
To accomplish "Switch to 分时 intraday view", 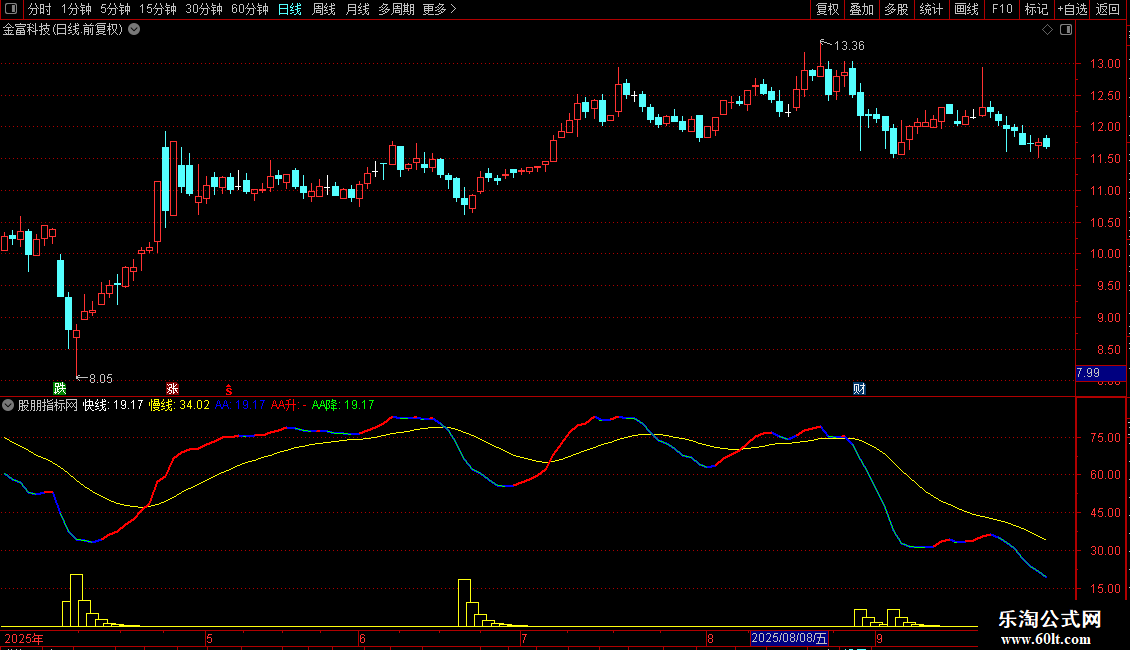I will 40,9.
